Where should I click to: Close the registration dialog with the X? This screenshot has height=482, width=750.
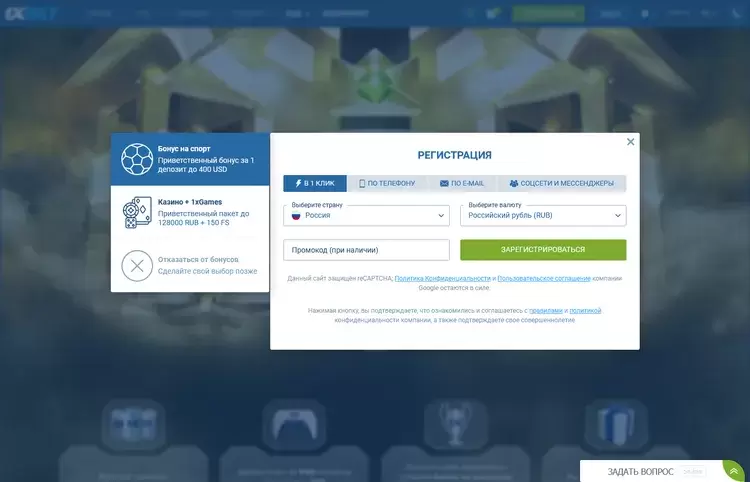point(630,142)
